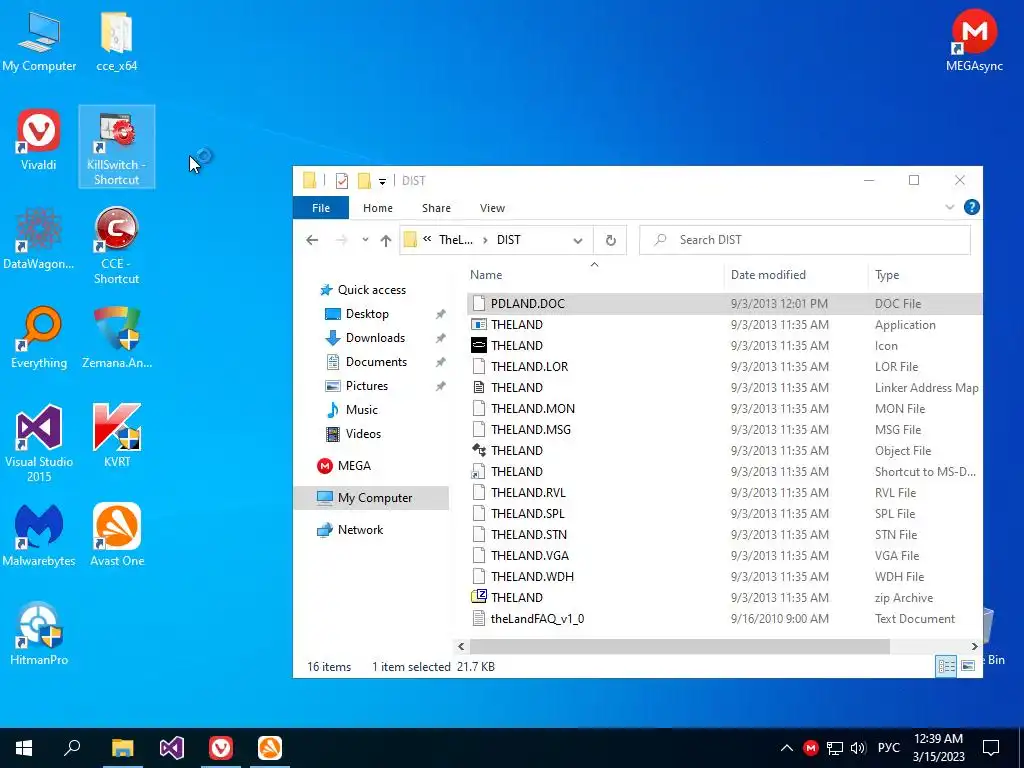
Task: Open Customize Quick Access Toolbar dropdown
Action: (382, 182)
